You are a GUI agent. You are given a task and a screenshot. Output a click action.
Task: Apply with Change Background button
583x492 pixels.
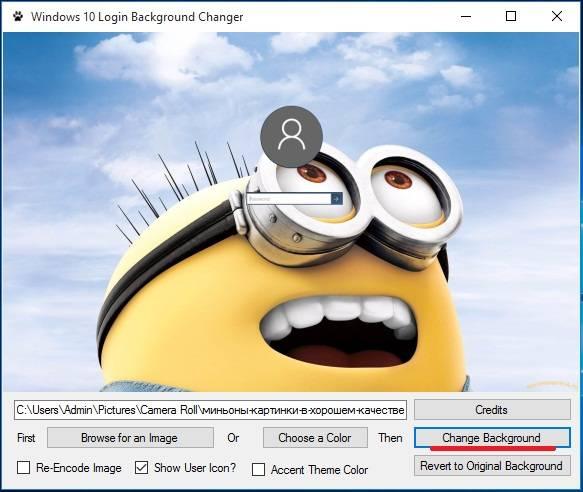pyautogui.click(x=492, y=438)
